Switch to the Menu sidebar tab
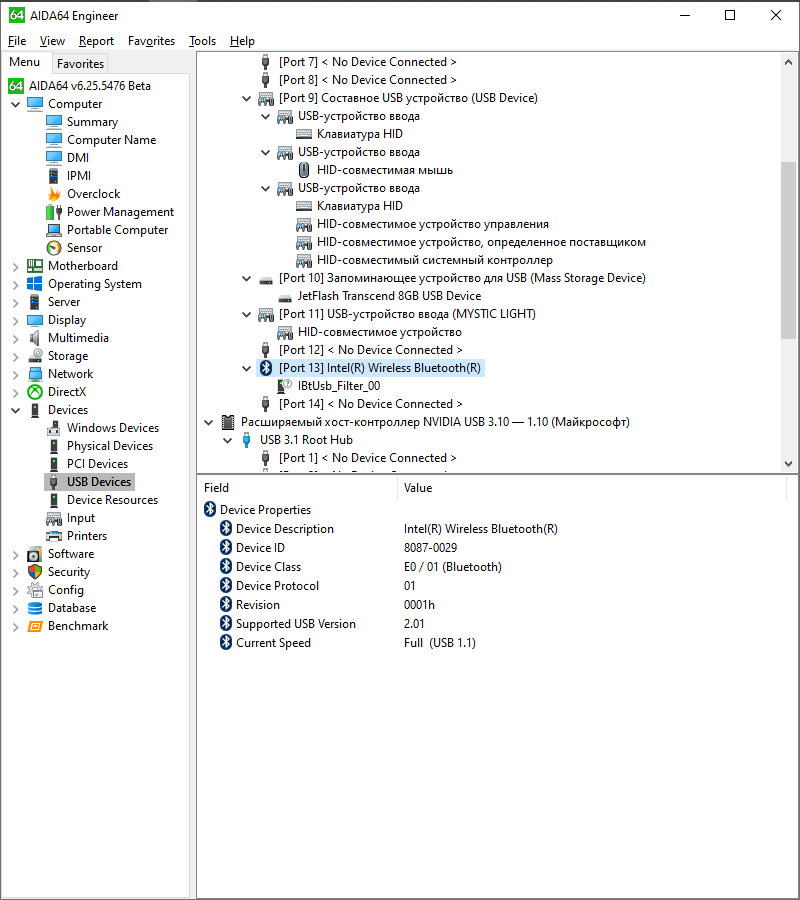 pyautogui.click(x=25, y=62)
